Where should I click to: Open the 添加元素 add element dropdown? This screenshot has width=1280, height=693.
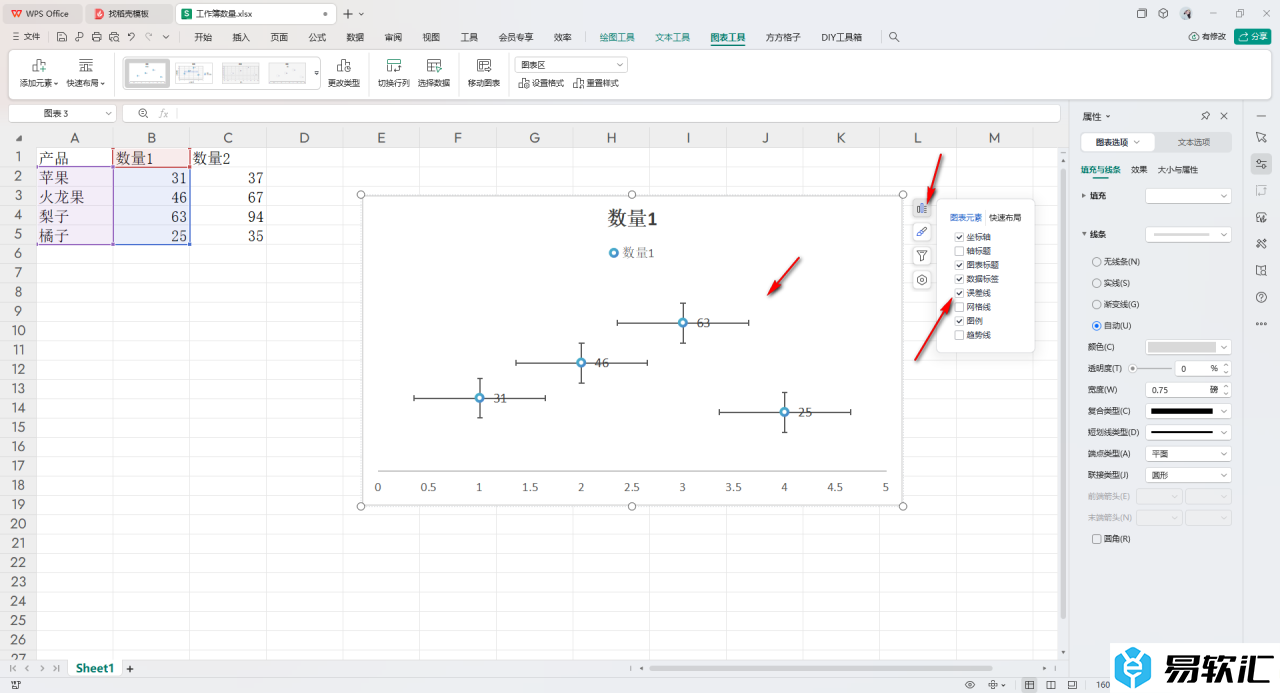pos(39,83)
